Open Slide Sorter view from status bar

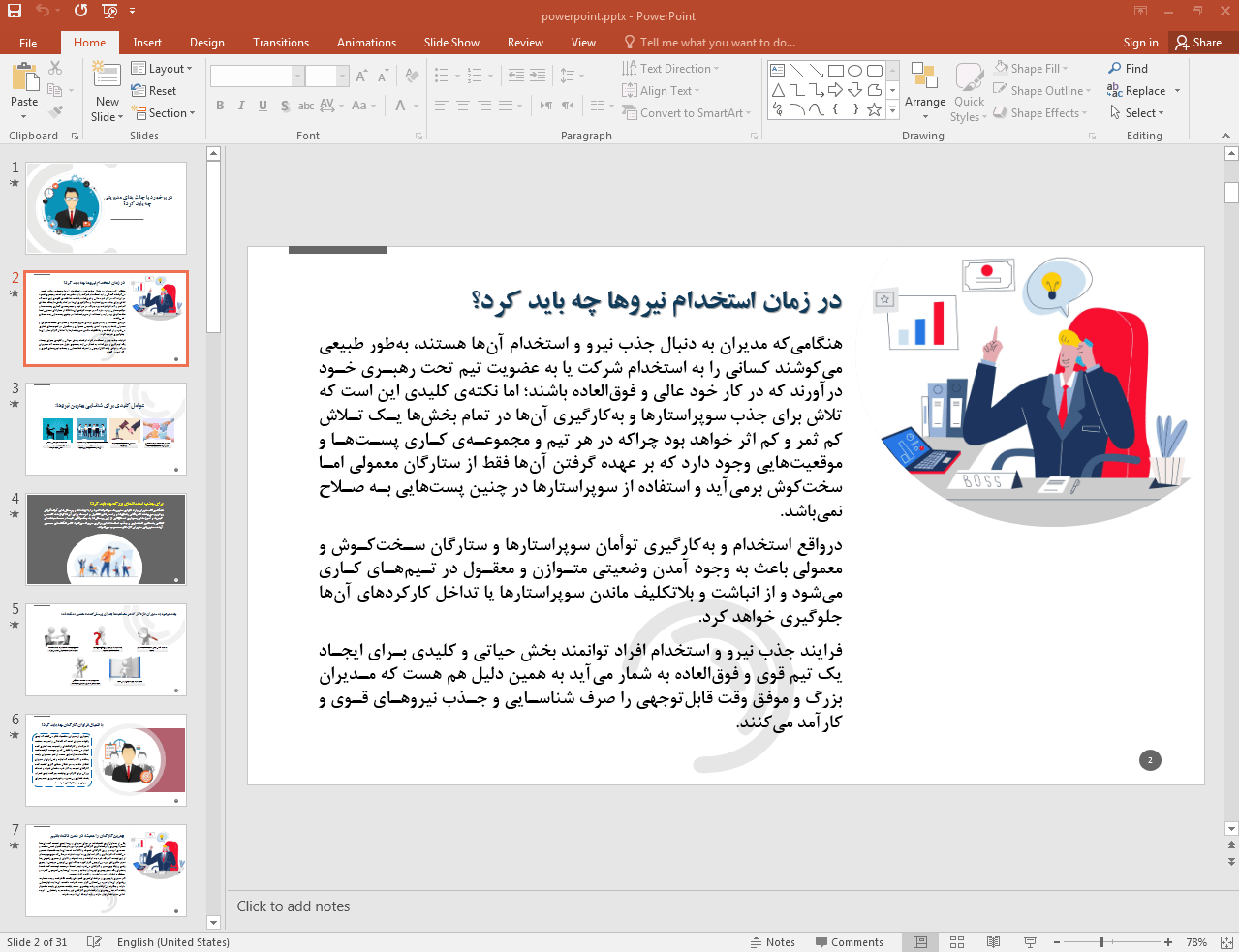tap(957, 942)
